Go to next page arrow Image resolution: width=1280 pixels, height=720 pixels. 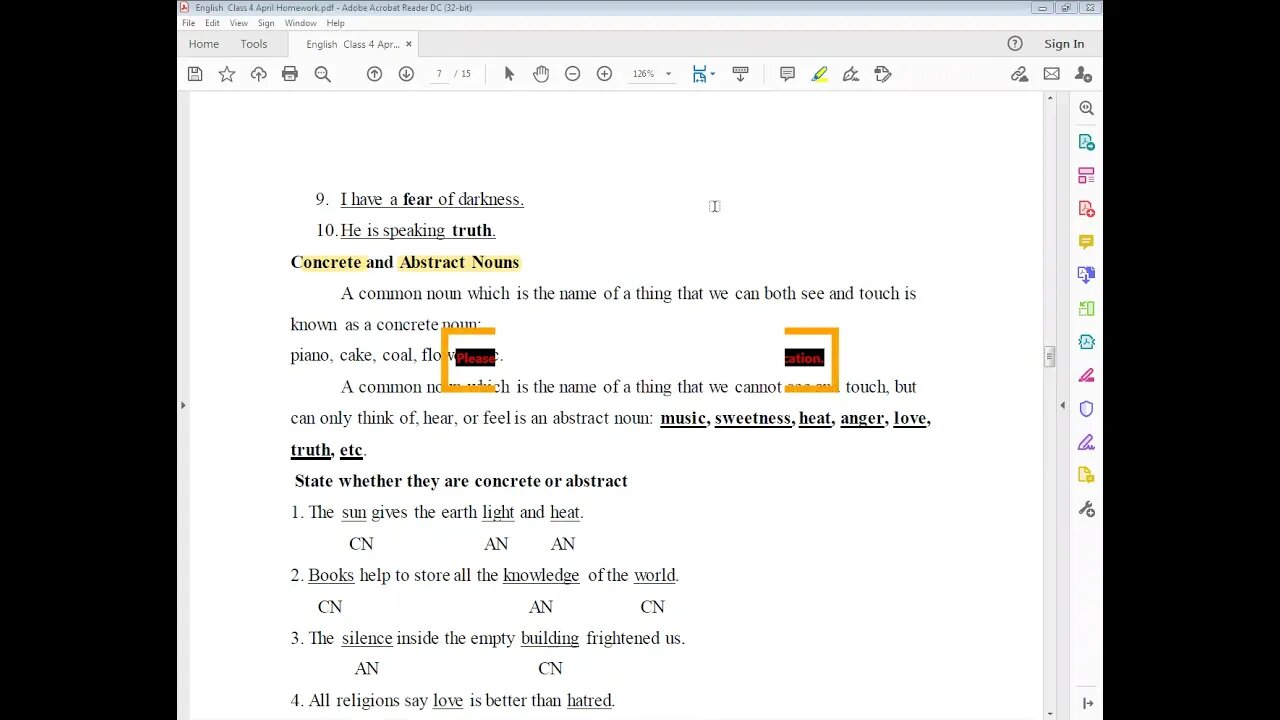pos(406,74)
